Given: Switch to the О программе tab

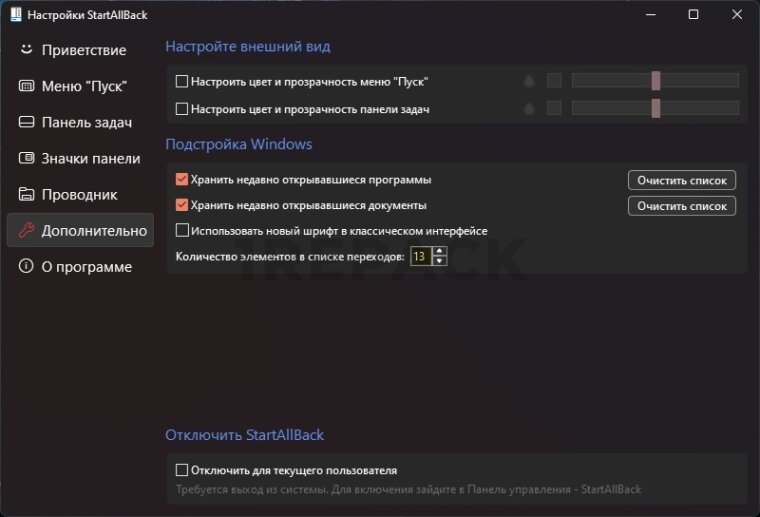Looking at the screenshot, I should [86, 267].
